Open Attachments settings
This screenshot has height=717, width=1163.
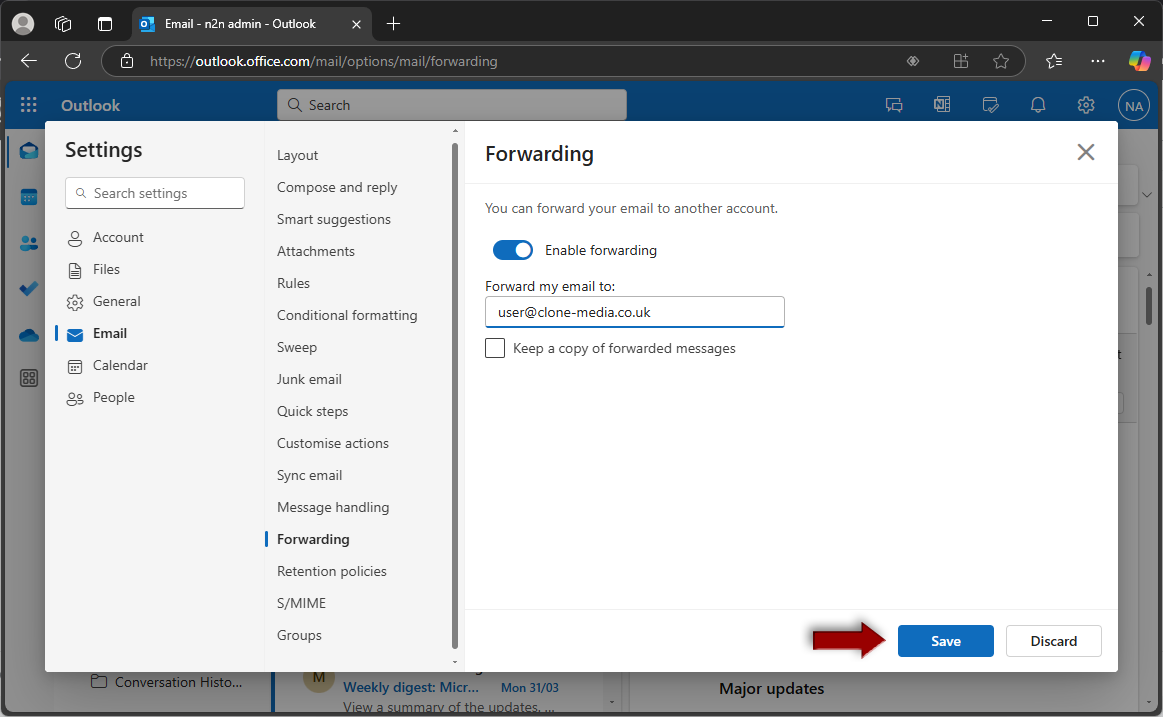click(316, 251)
